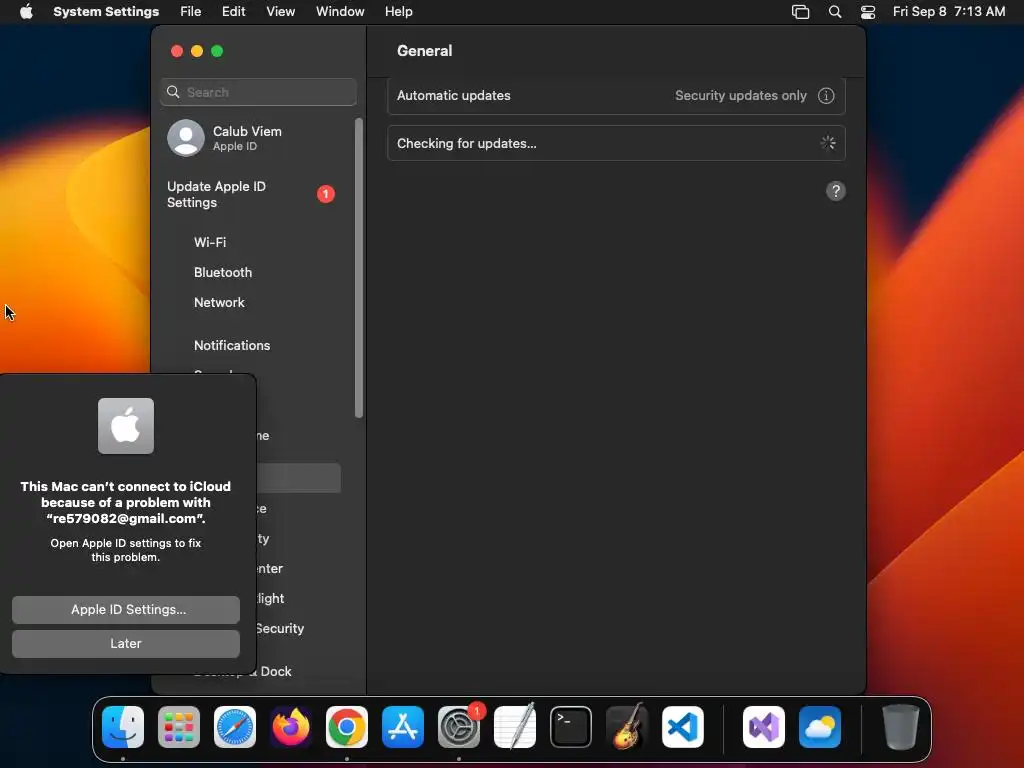Click Apple ID Settings... button

tap(126, 609)
